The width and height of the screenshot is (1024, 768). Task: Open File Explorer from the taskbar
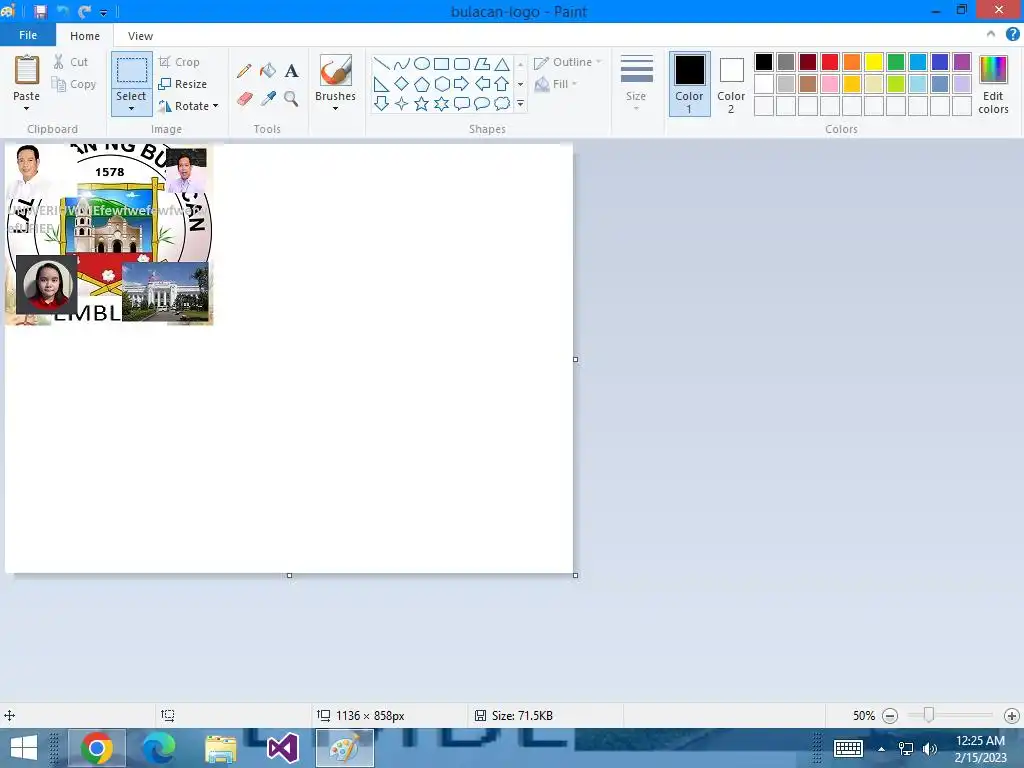pyautogui.click(x=221, y=748)
